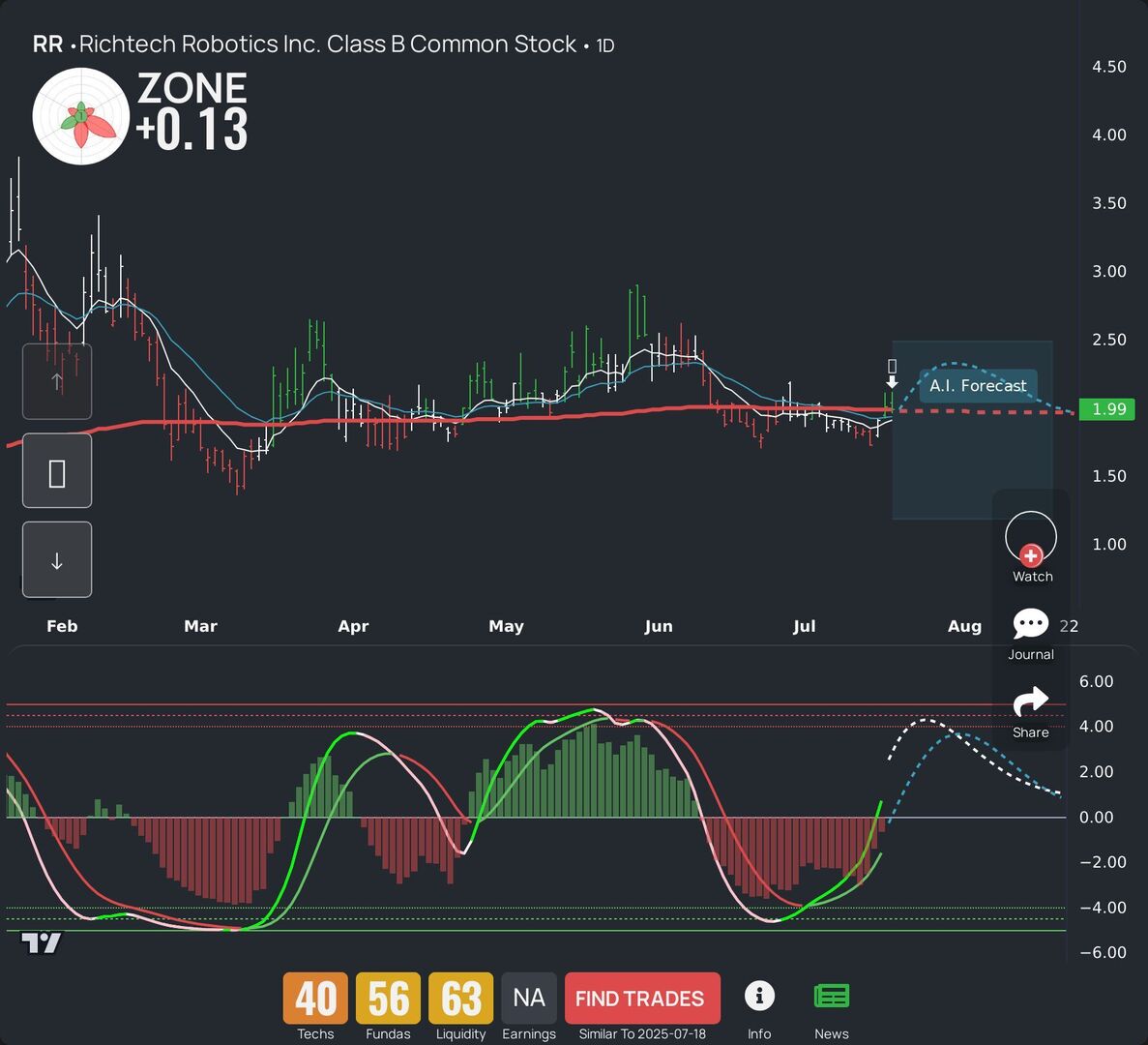Screen dimensions: 1148x1045
Task: Click the Similar To 2025-07-18 text
Action: [x=642, y=1034]
